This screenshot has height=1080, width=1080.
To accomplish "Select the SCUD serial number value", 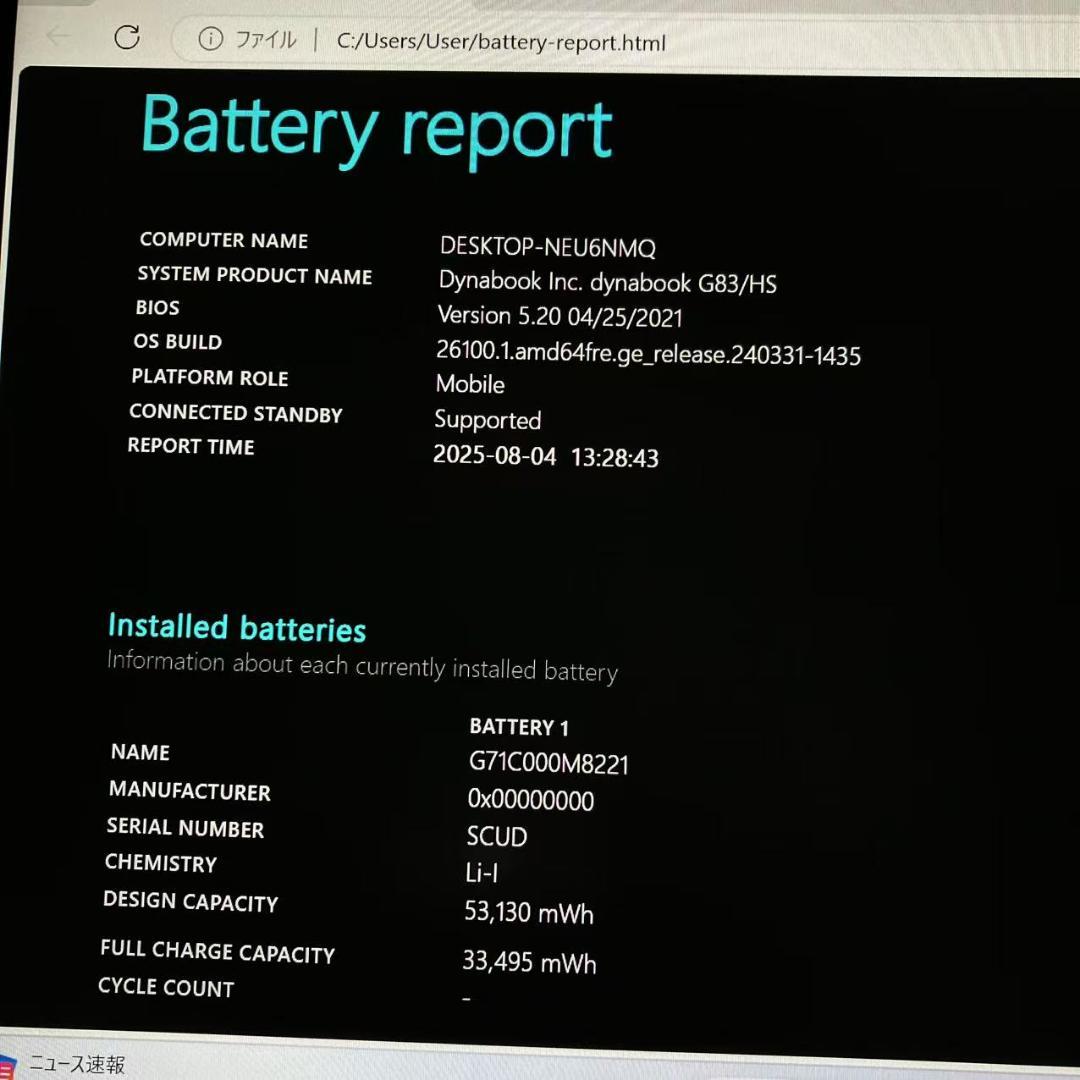I will point(496,837).
